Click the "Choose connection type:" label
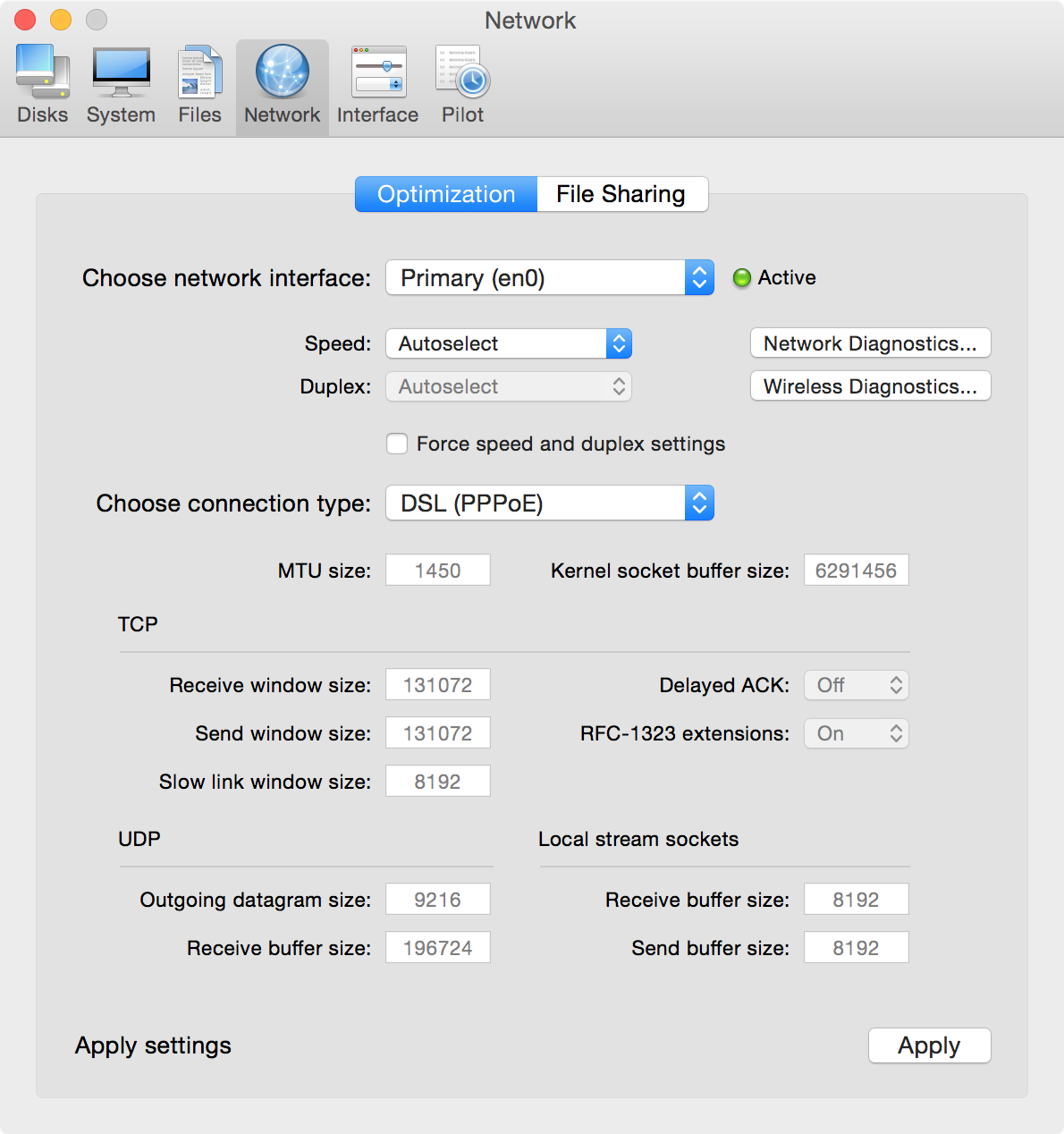This screenshot has width=1064, height=1134. click(x=233, y=504)
